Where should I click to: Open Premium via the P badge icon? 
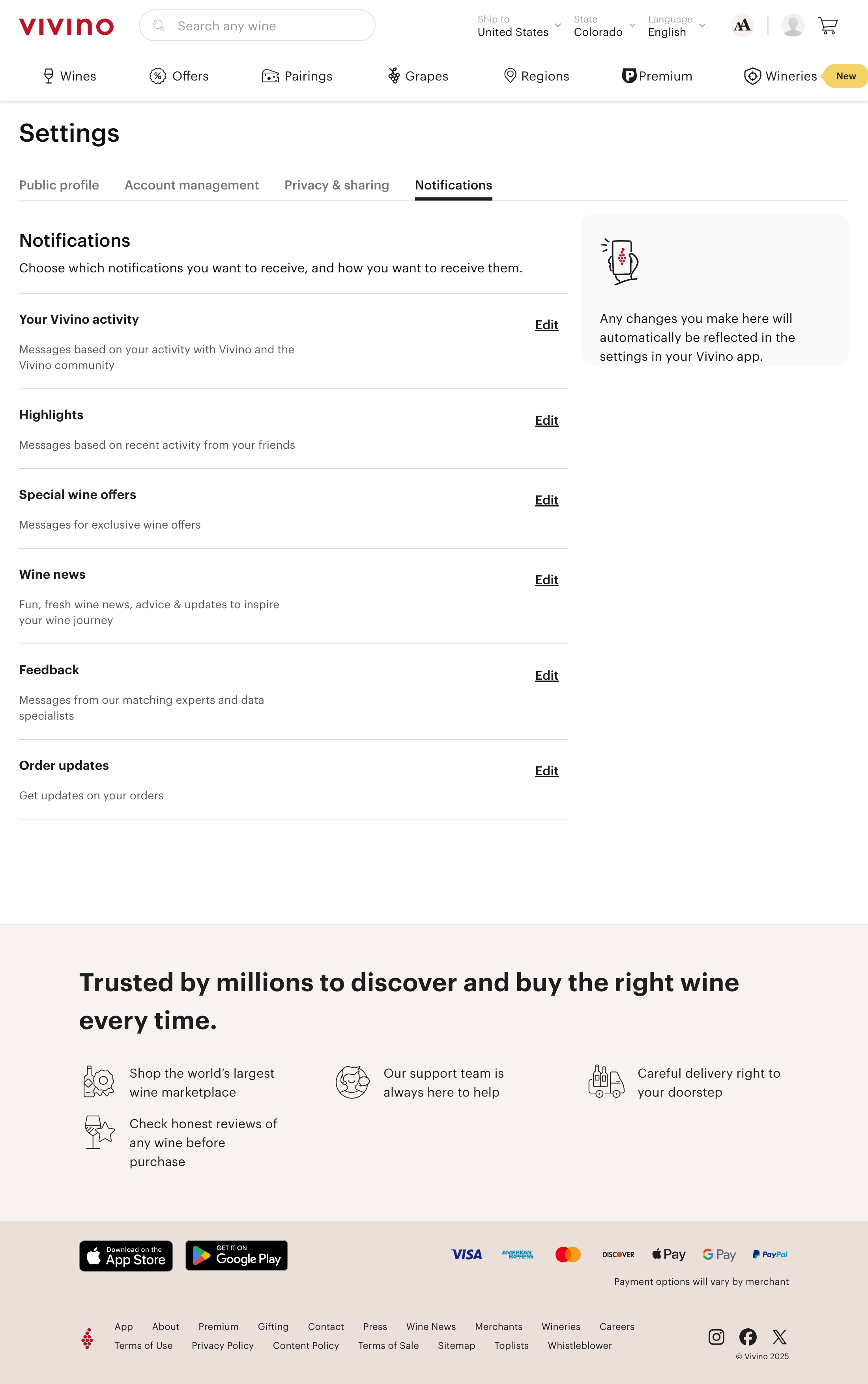click(x=630, y=75)
